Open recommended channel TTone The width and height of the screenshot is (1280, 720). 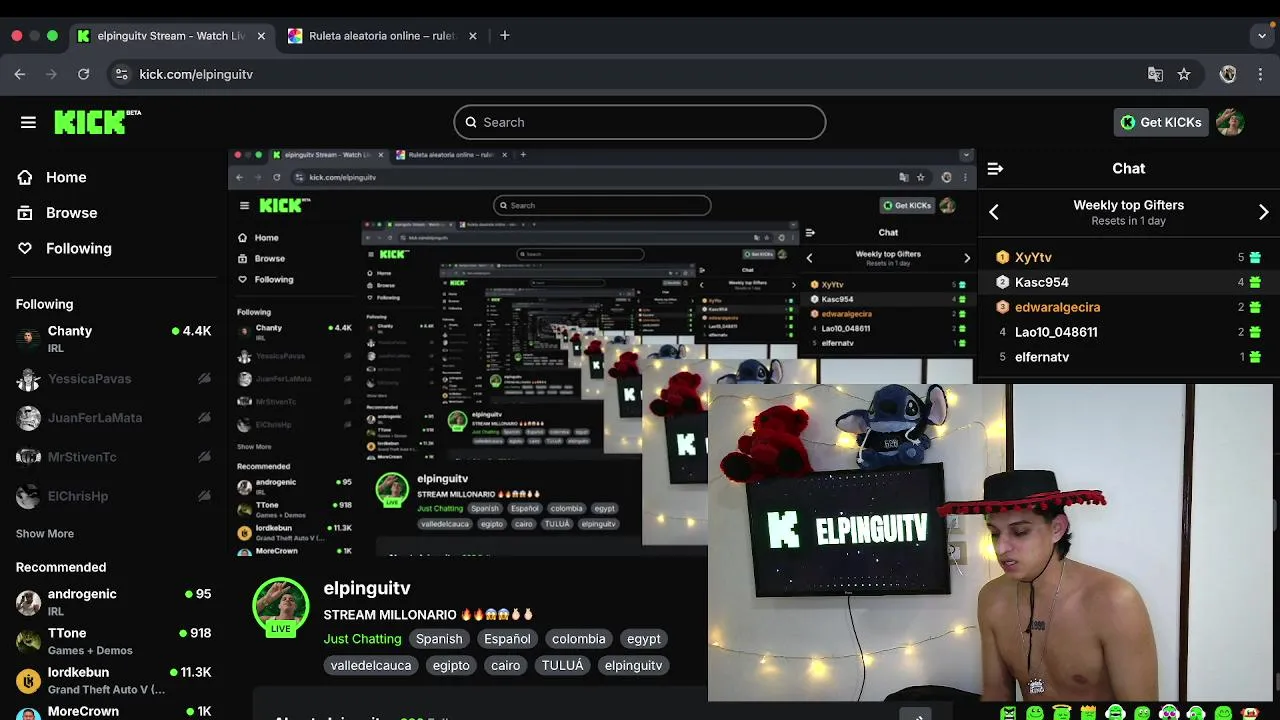click(x=114, y=641)
